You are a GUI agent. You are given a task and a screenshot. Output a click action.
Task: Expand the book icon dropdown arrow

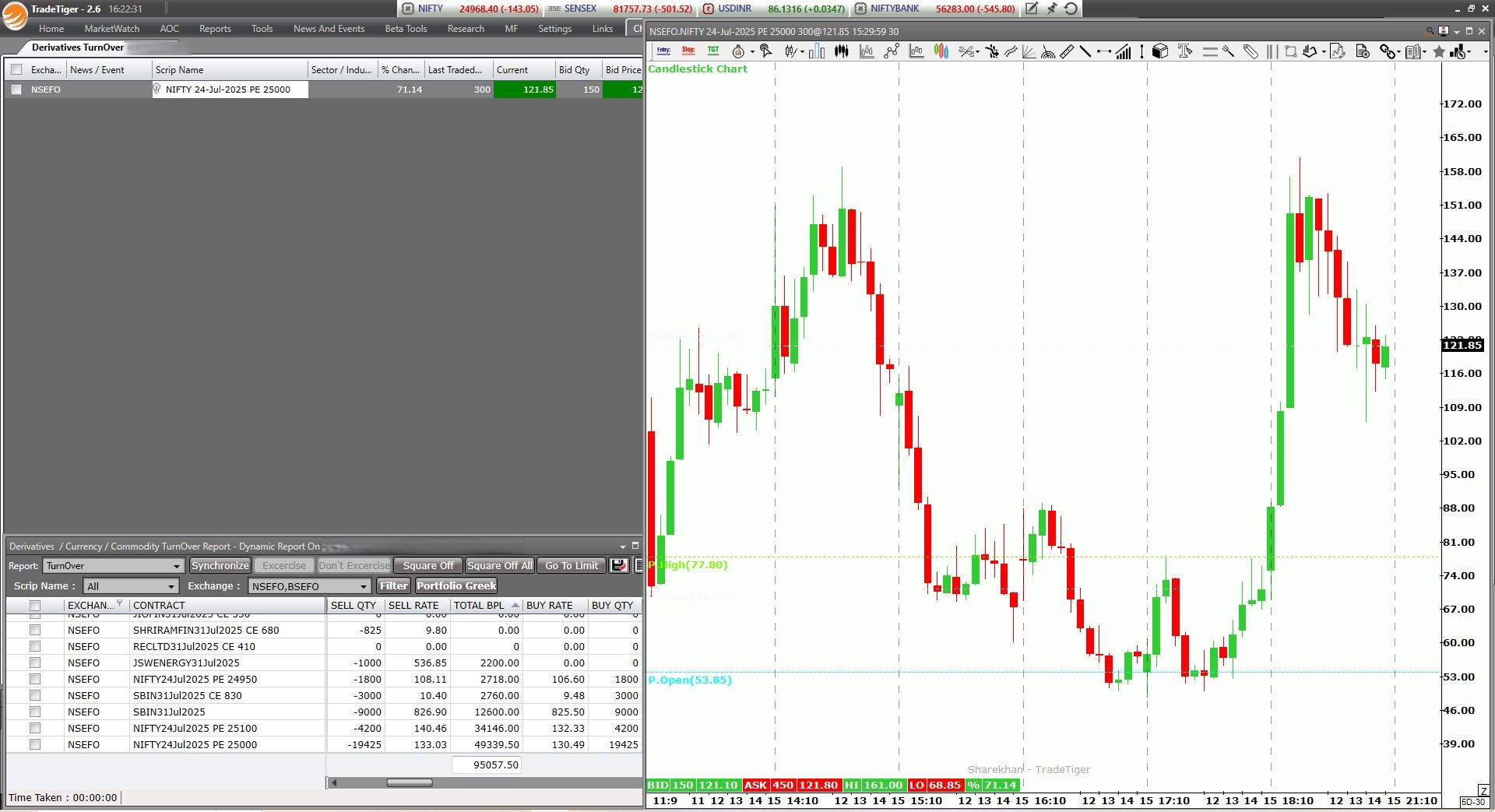pos(1425,52)
